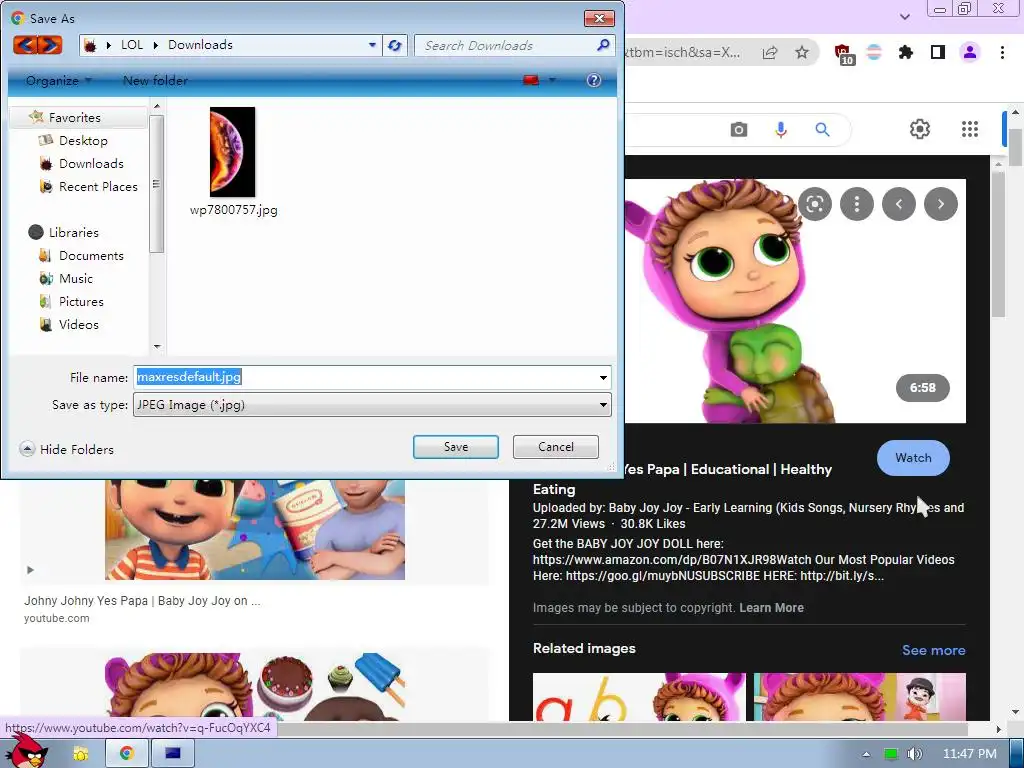The width and height of the screenshot is (1024, 768).
Task: Click the search magnifier in Search Downloads box
Action: click(x=603, y=45)
